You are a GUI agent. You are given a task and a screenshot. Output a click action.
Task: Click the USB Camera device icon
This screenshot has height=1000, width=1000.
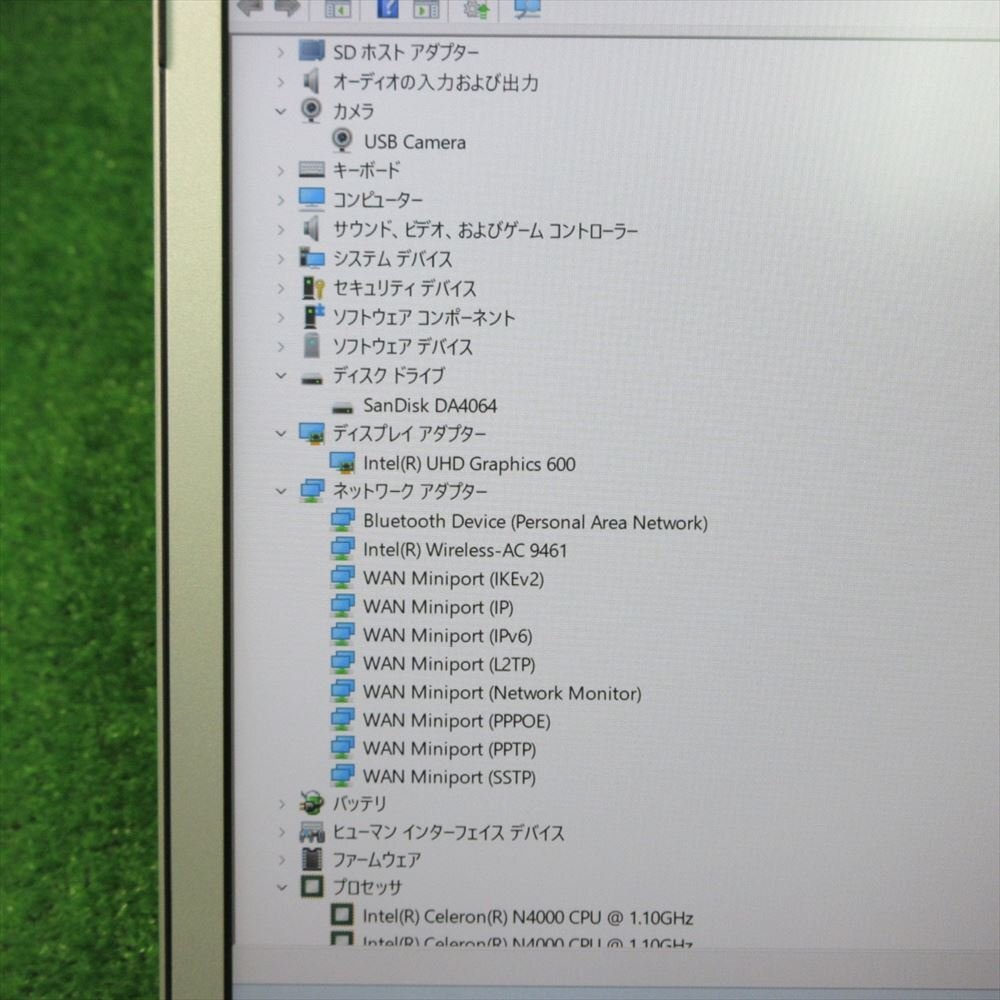tap(342, 140)
